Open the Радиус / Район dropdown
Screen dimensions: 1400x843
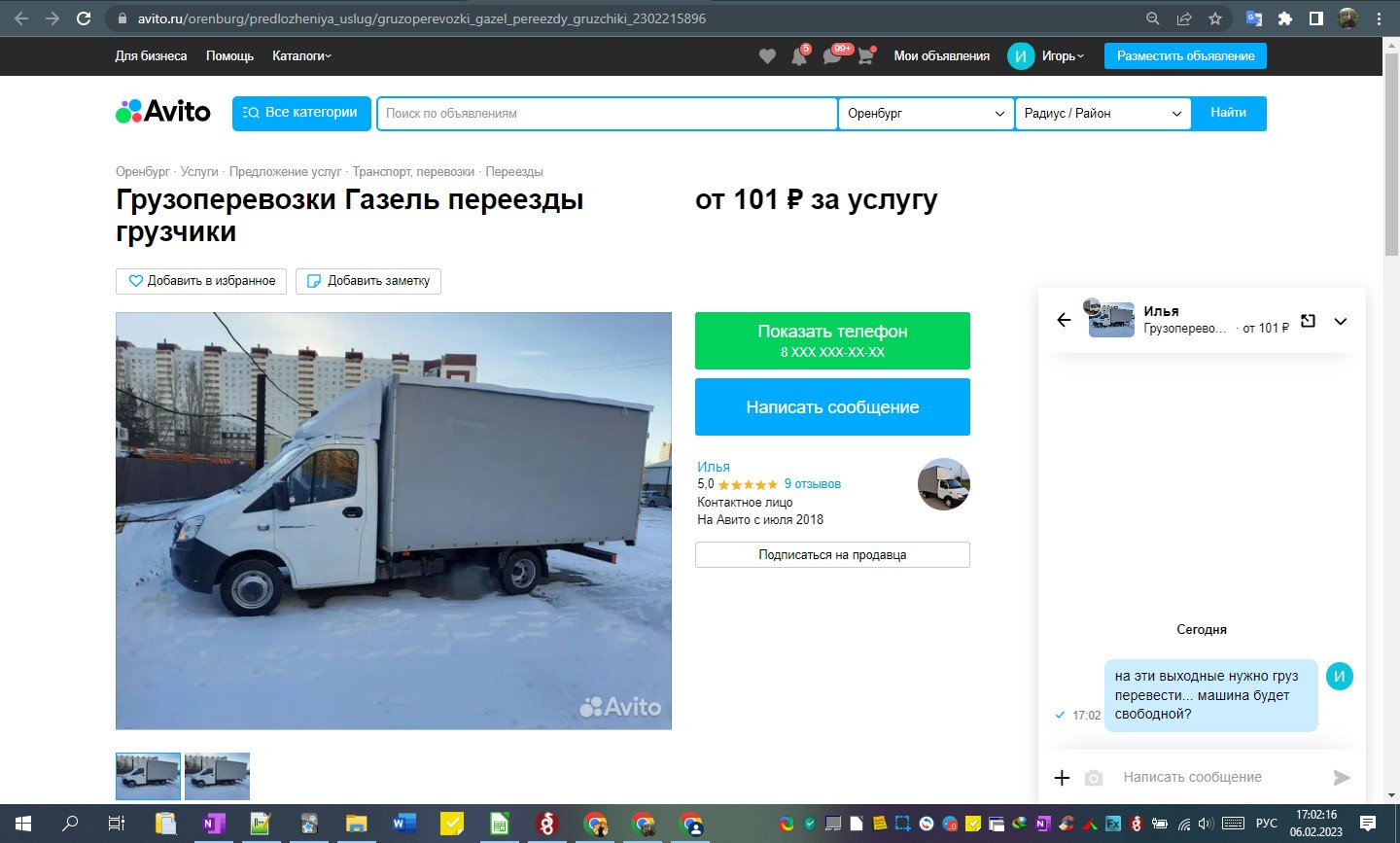point(1103,113)
